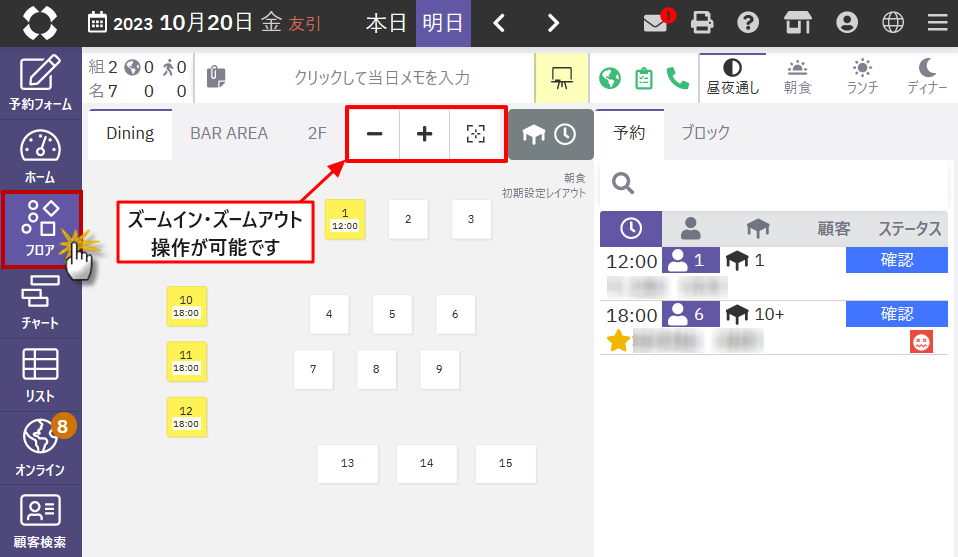The height and width of the screenshot is (557, 958).
Task: Click the daily memo input field
Action: click(x=380, y=78)
